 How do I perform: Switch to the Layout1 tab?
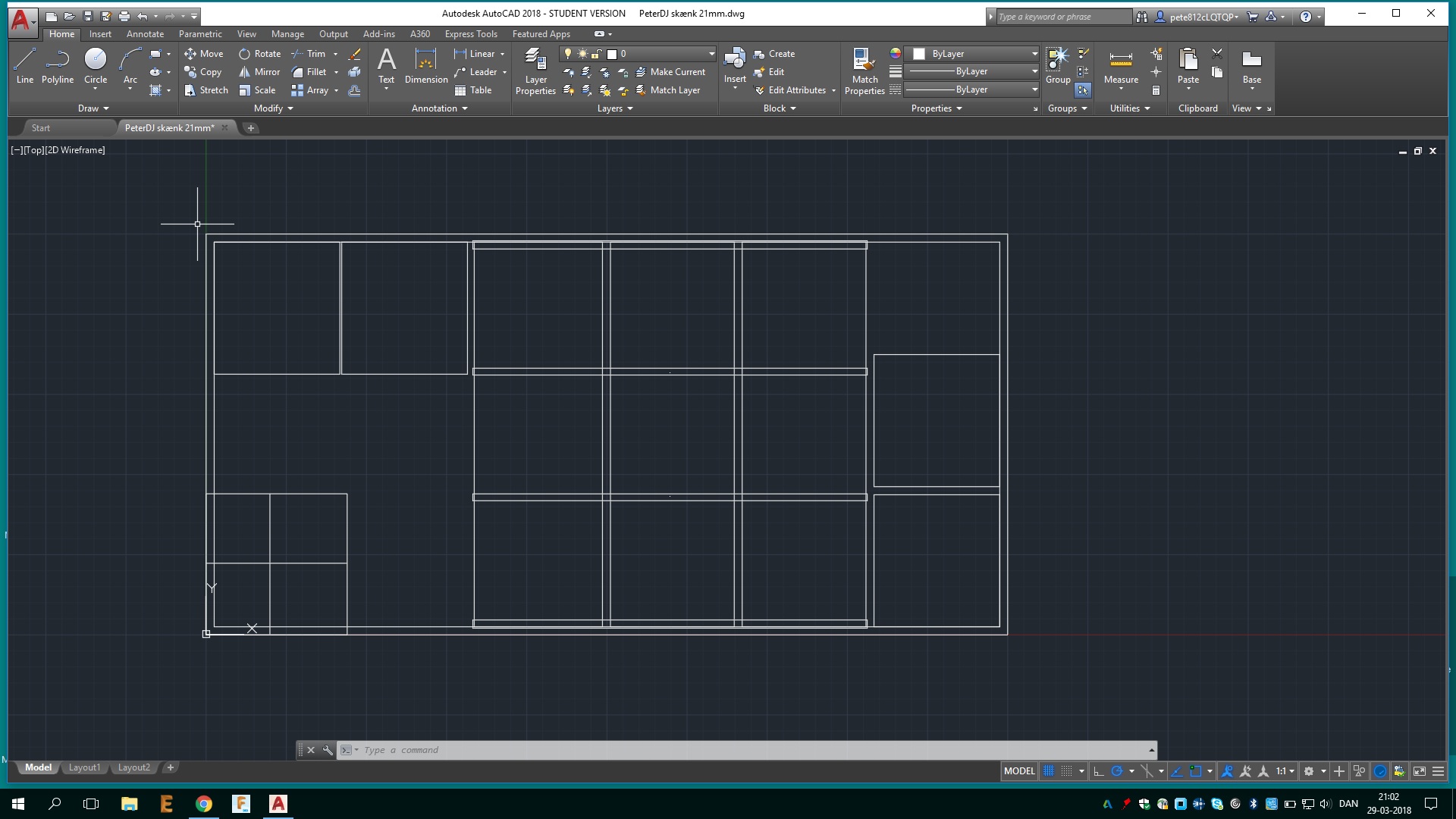pos(84,767)
